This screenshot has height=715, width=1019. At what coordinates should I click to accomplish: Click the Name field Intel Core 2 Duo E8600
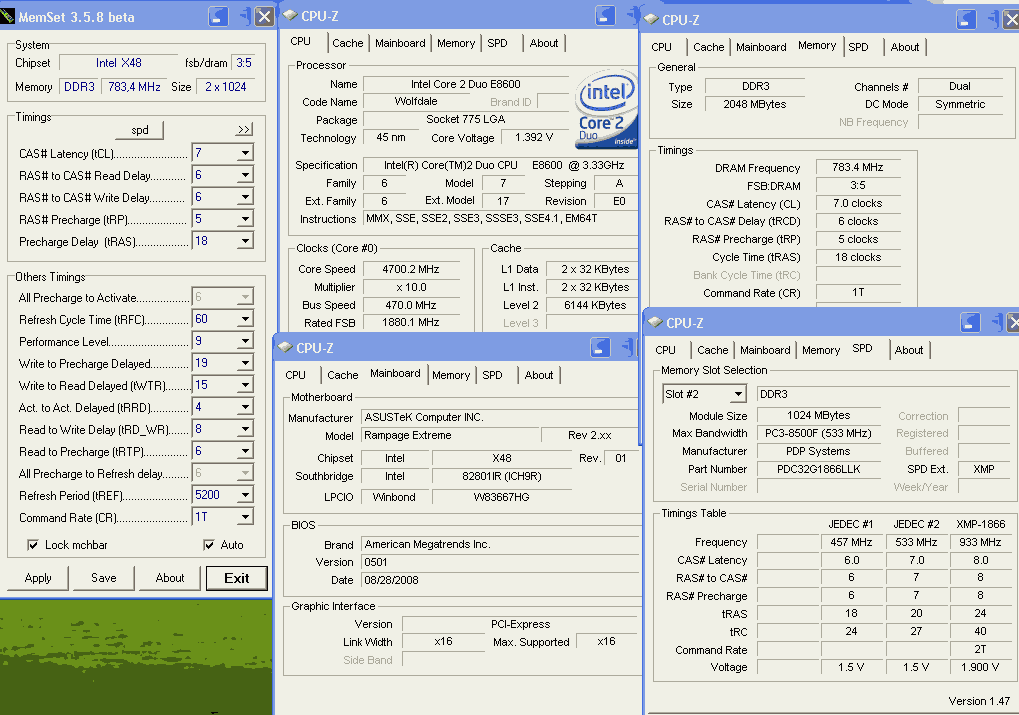click(466, 84)
